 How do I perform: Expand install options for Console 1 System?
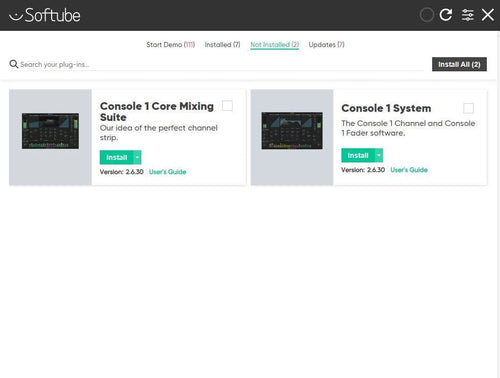click(379, 155)
